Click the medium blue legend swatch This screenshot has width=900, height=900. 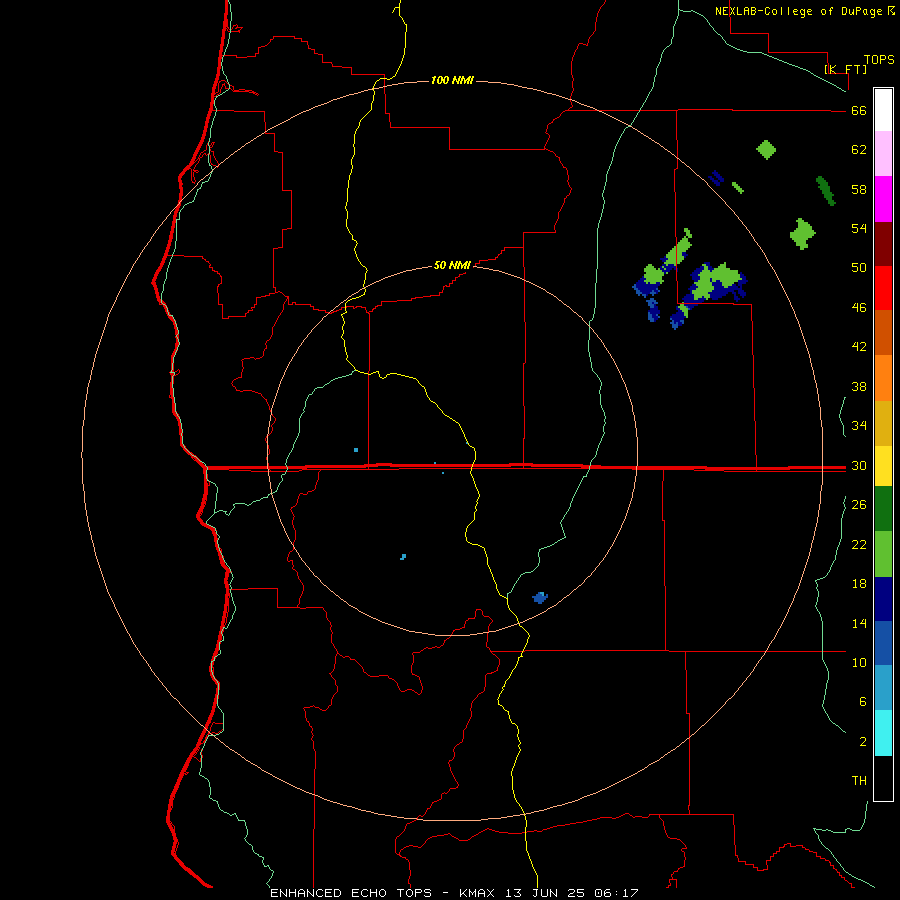coord(883,643)
